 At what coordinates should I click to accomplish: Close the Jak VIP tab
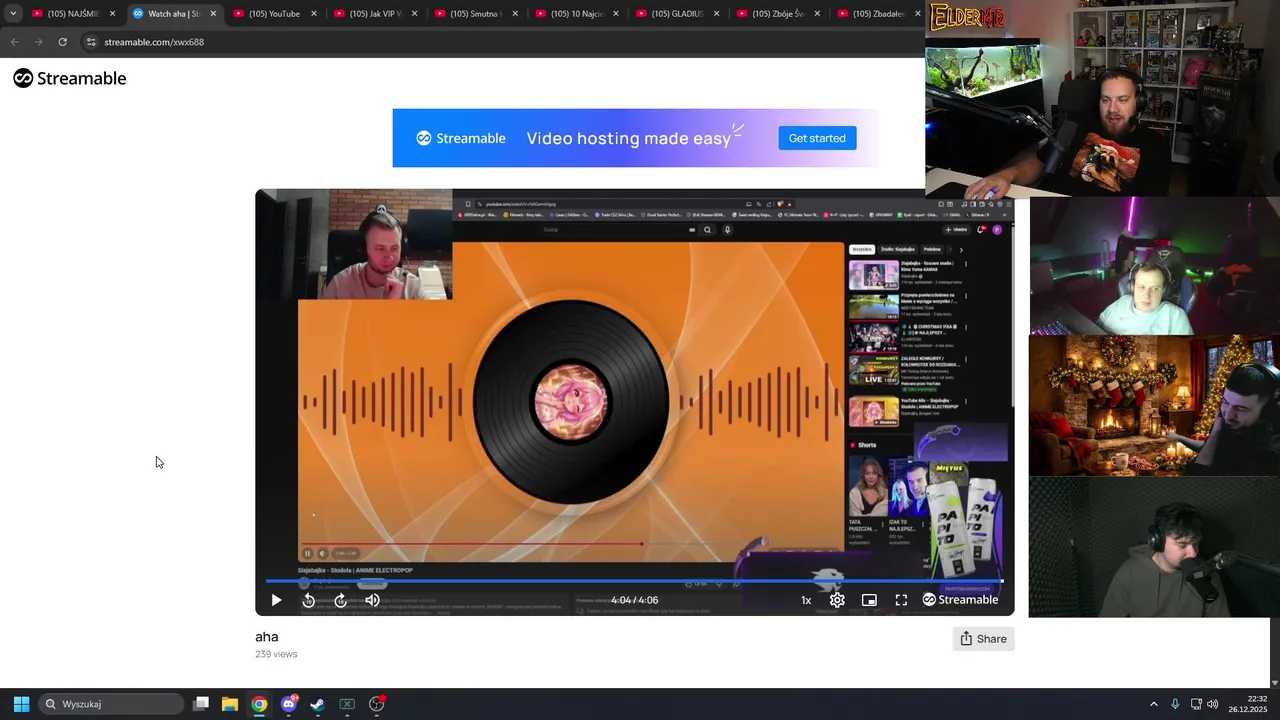(x=414, y=14)
